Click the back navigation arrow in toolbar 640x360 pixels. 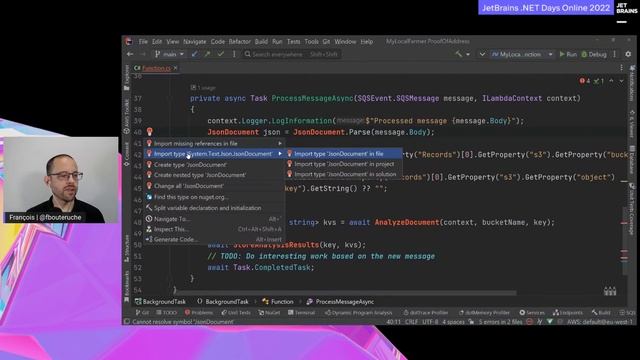click(130, 54)
